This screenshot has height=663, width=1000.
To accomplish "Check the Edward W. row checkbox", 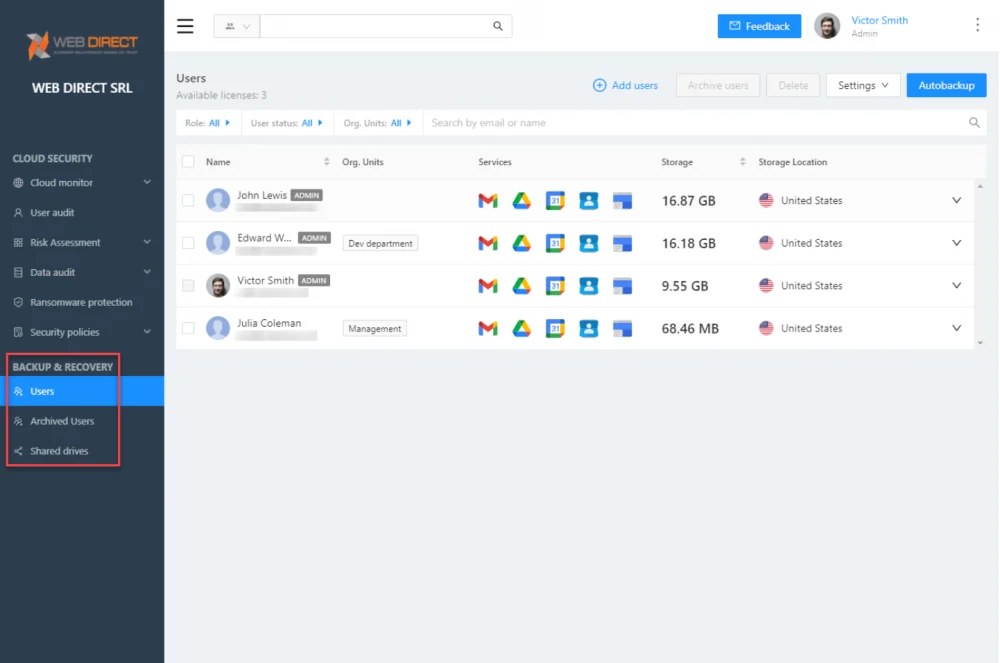I will (x=188, y=243).
